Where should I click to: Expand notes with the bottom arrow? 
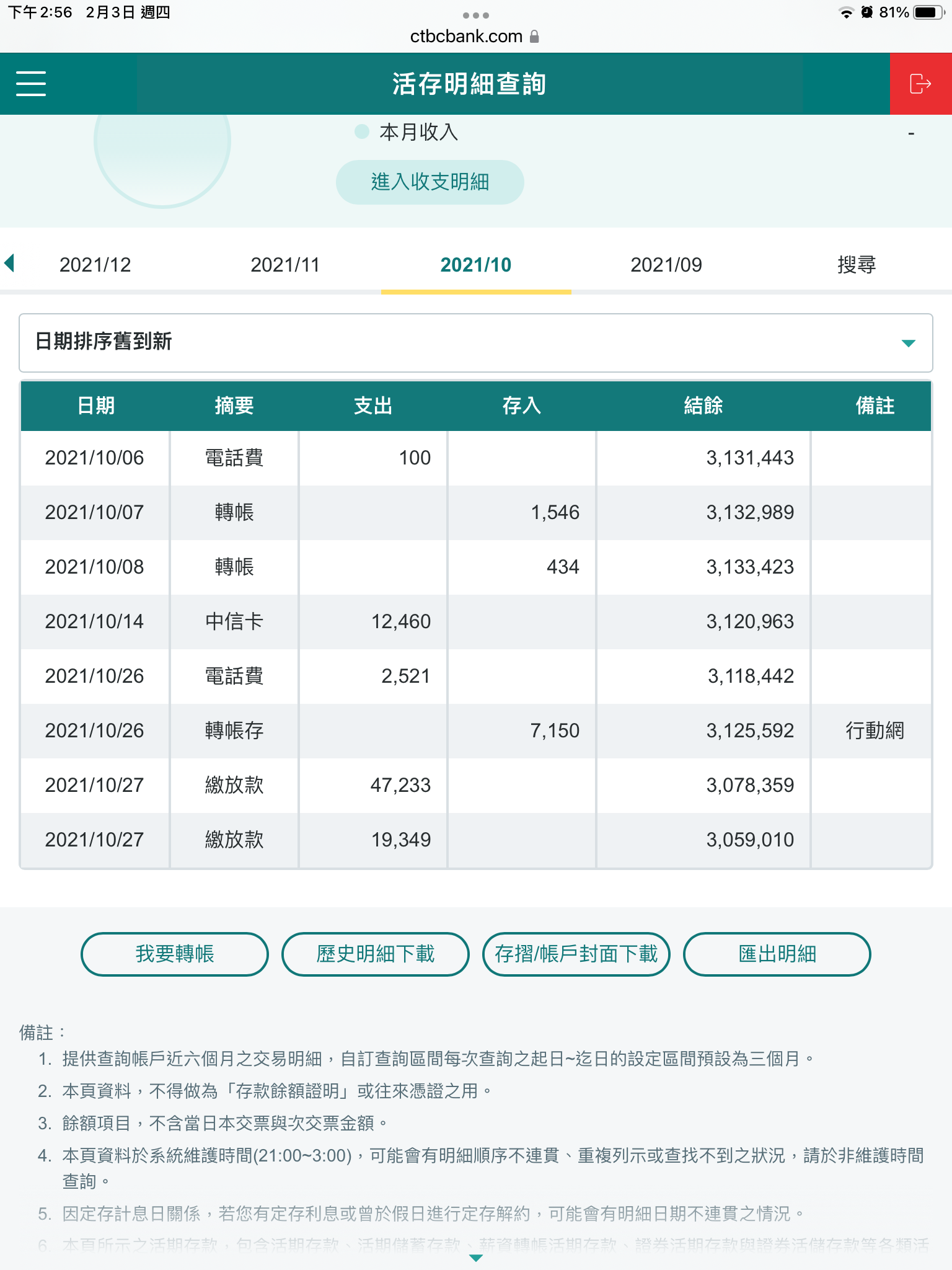coord(475,1258)
